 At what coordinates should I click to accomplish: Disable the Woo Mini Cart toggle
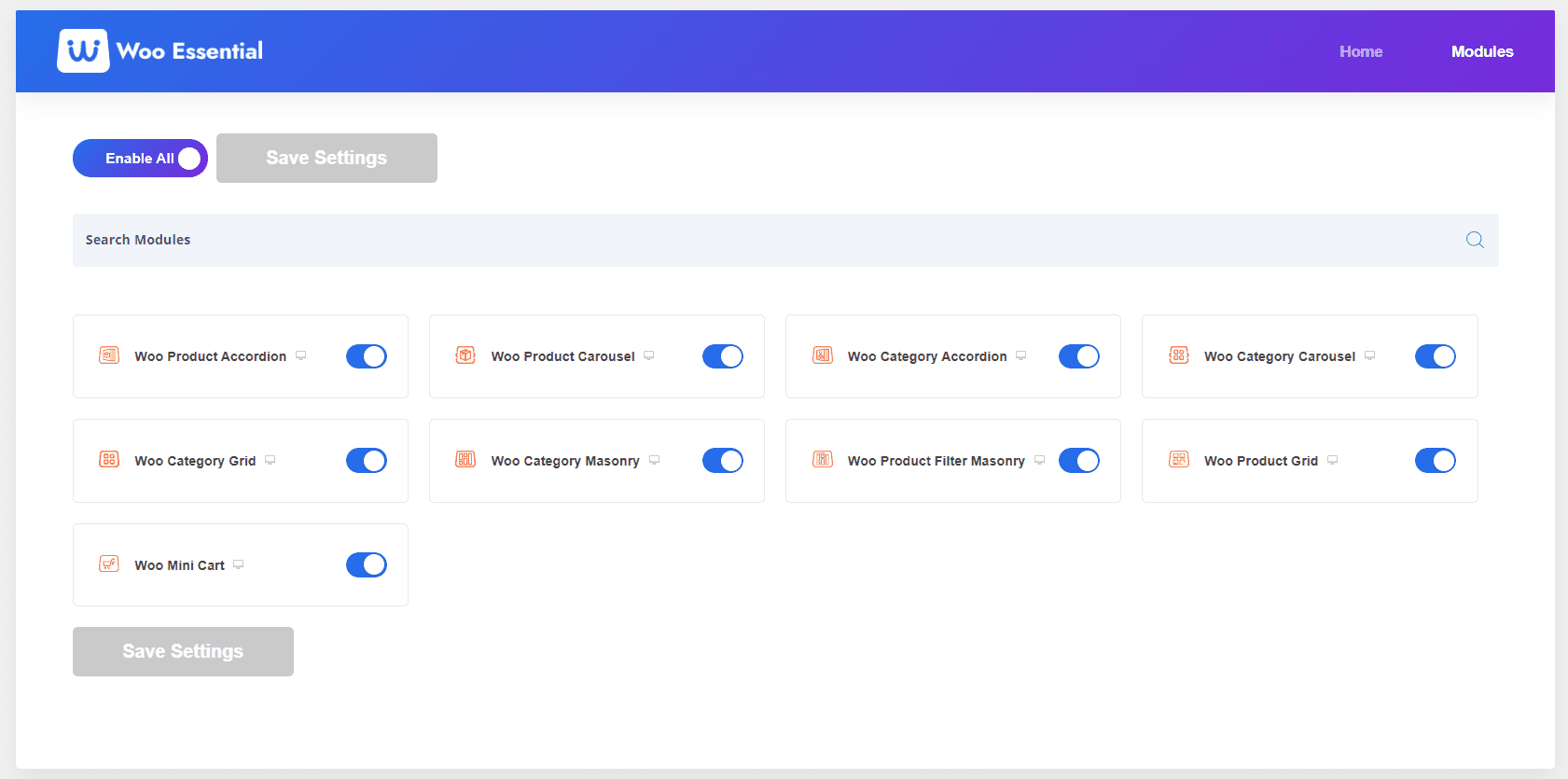367,565
